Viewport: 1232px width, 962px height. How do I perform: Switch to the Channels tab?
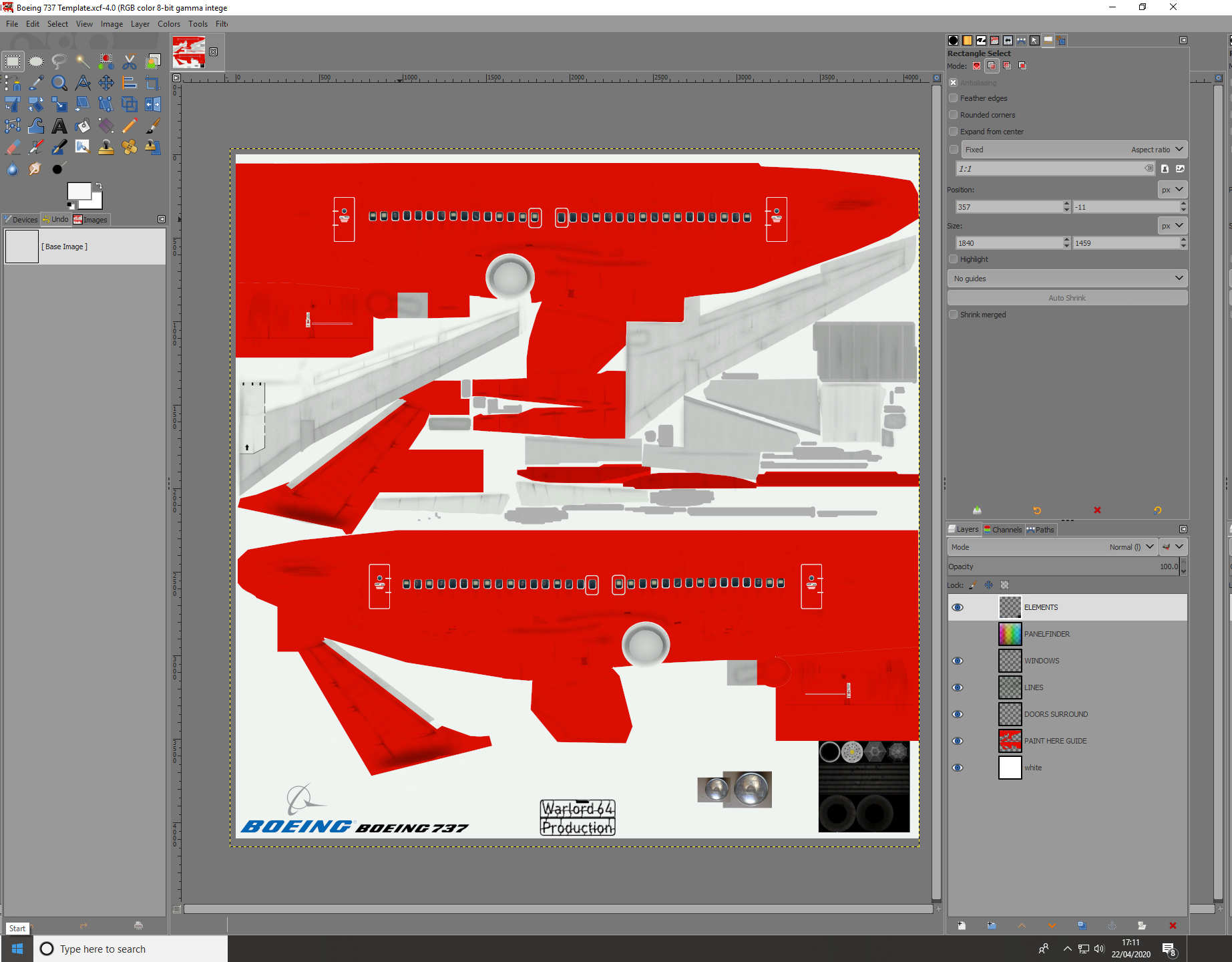pyautogui.click(x=1002, y=529)
